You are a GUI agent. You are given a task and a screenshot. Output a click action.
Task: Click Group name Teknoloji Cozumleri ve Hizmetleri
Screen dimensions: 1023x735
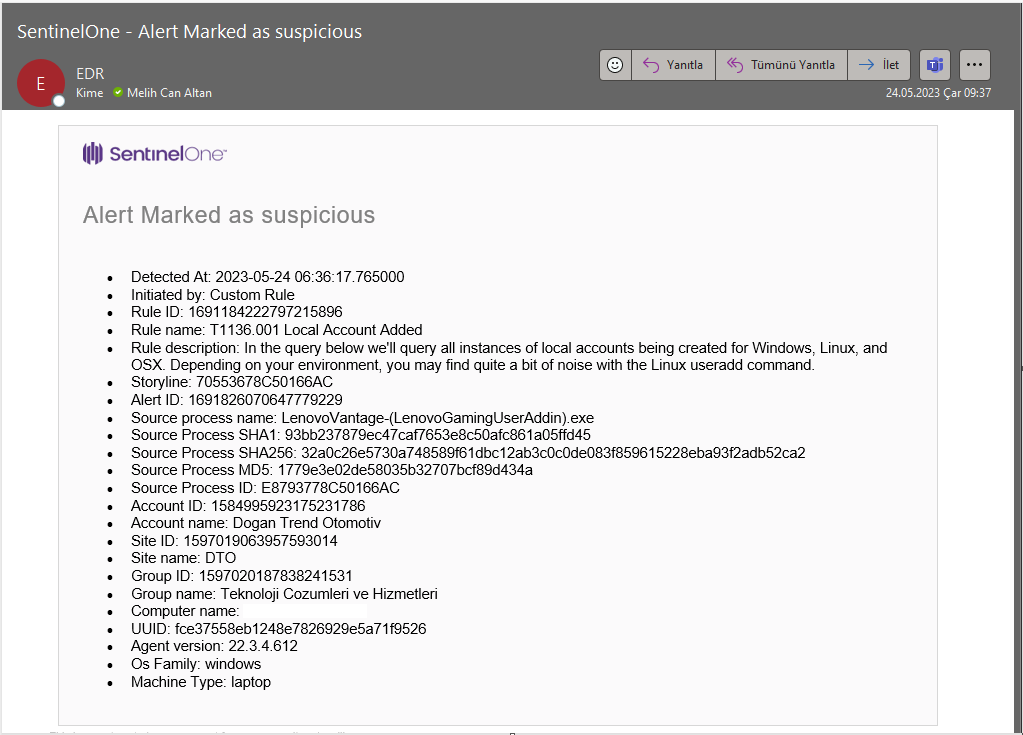[x=284, y=594]
